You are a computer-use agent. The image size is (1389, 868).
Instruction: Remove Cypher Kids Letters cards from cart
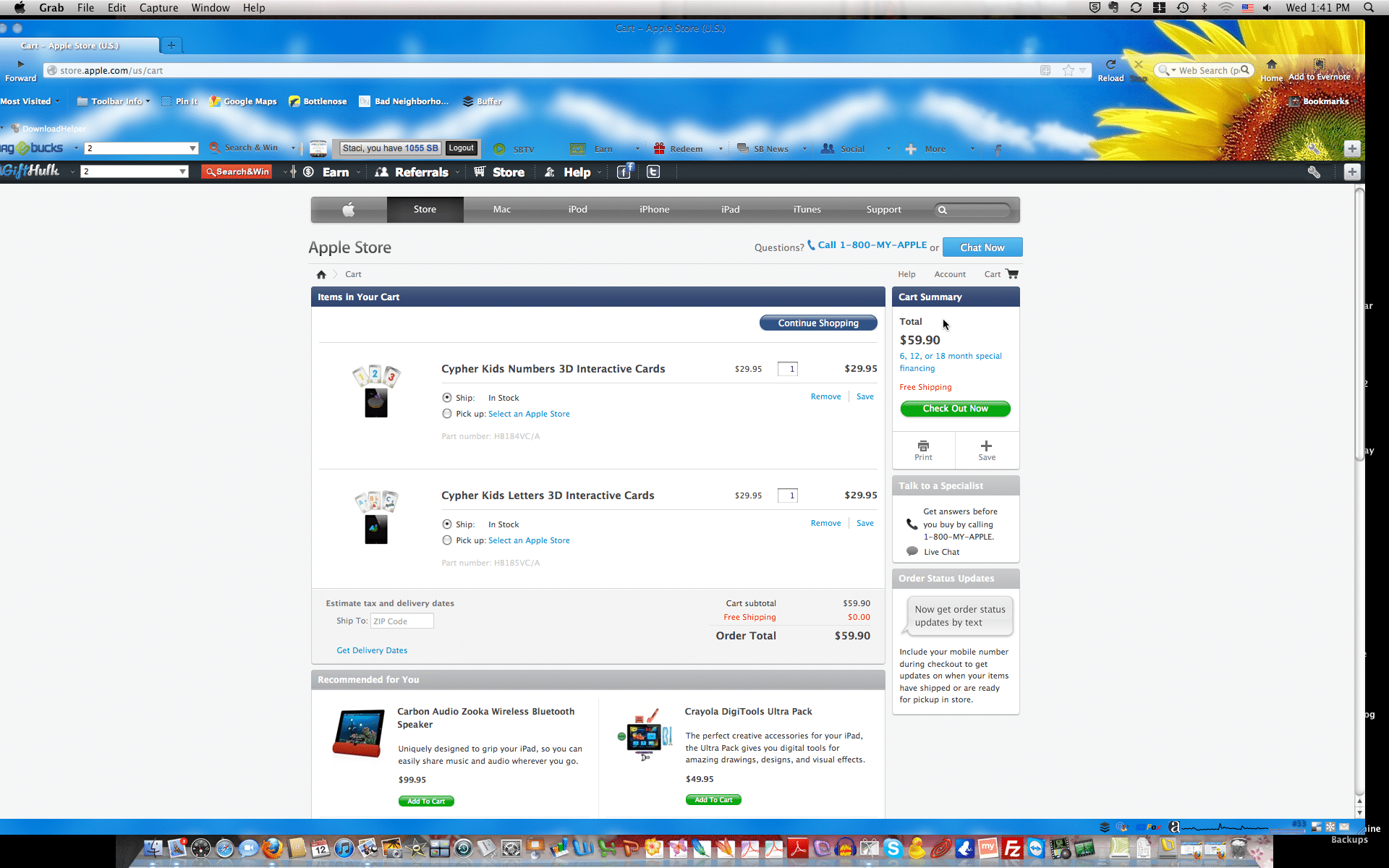click(x=825, y=523)
